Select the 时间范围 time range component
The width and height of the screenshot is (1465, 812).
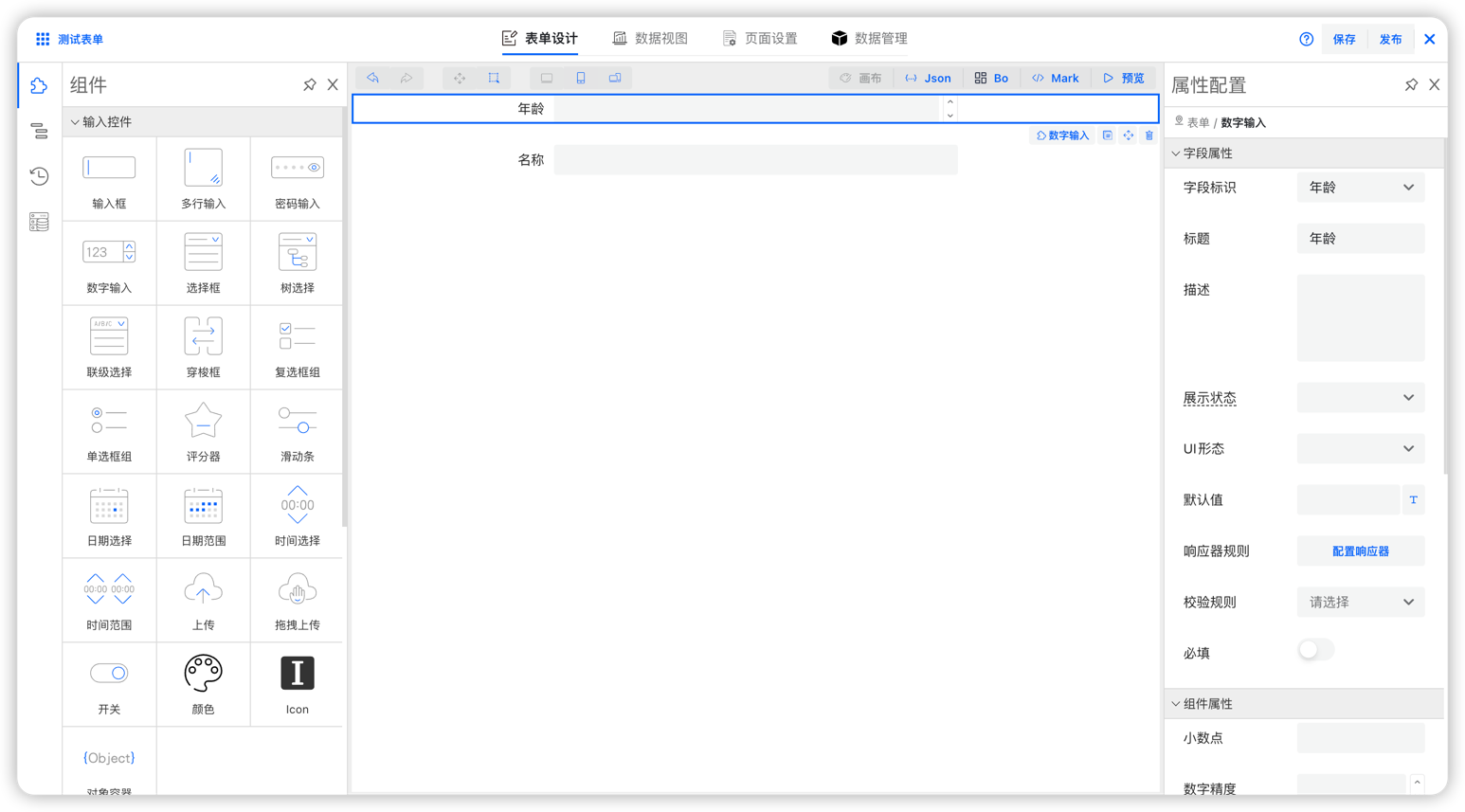click(109, 601)
